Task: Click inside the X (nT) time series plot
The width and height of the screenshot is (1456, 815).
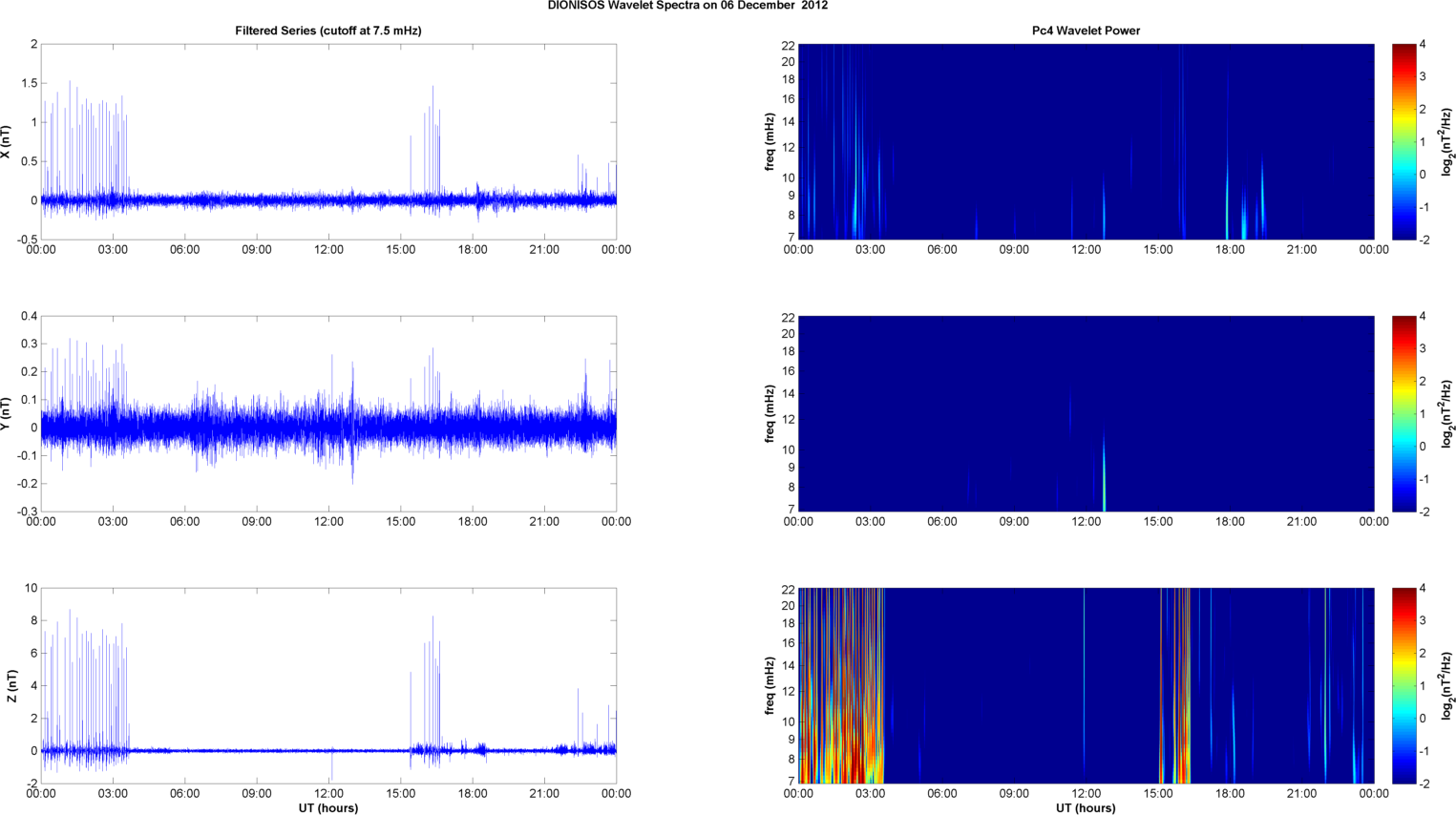Action: 327,141
